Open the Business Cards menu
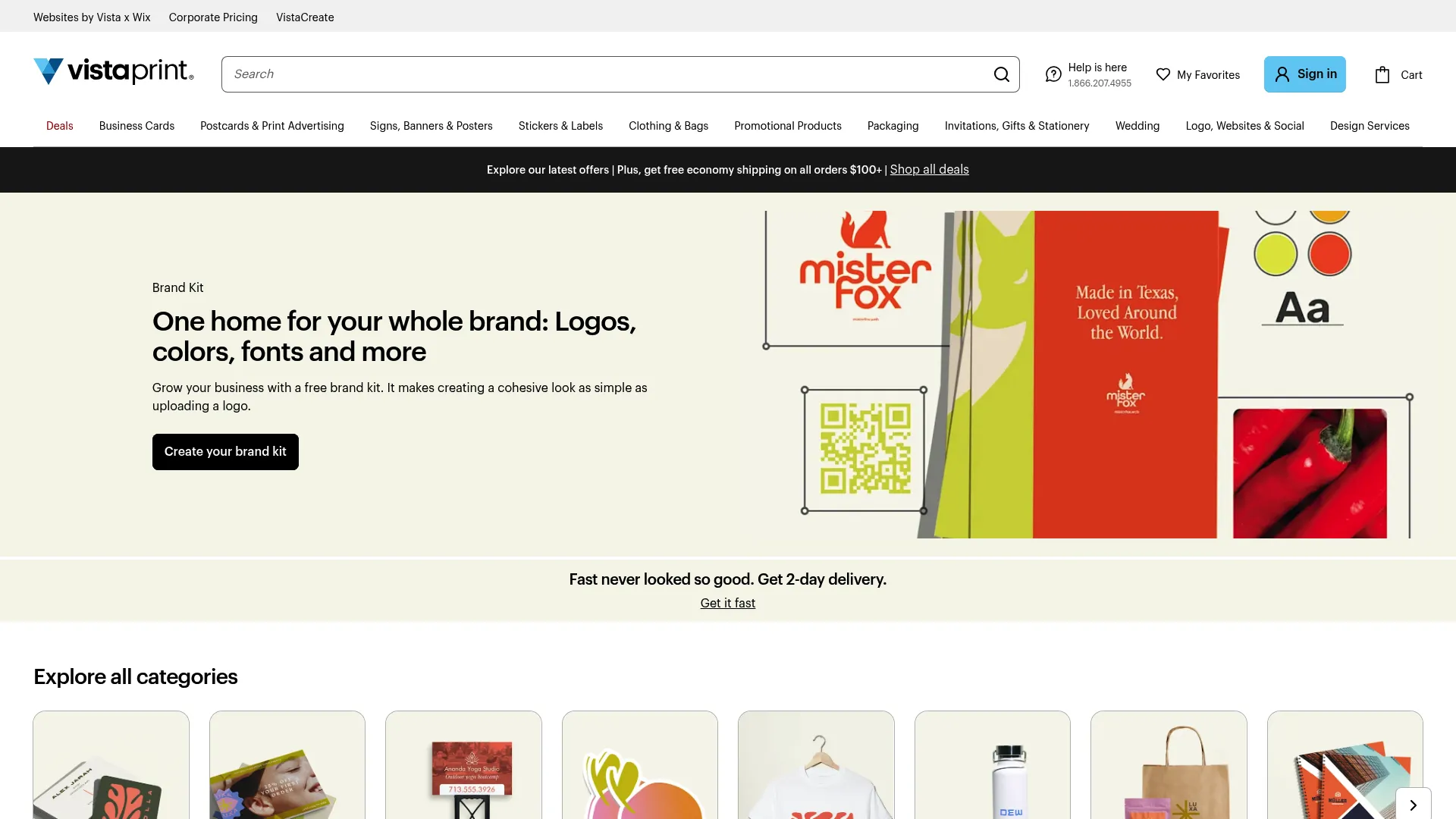This screenshot has width=1456, height=819. point(136,126)
